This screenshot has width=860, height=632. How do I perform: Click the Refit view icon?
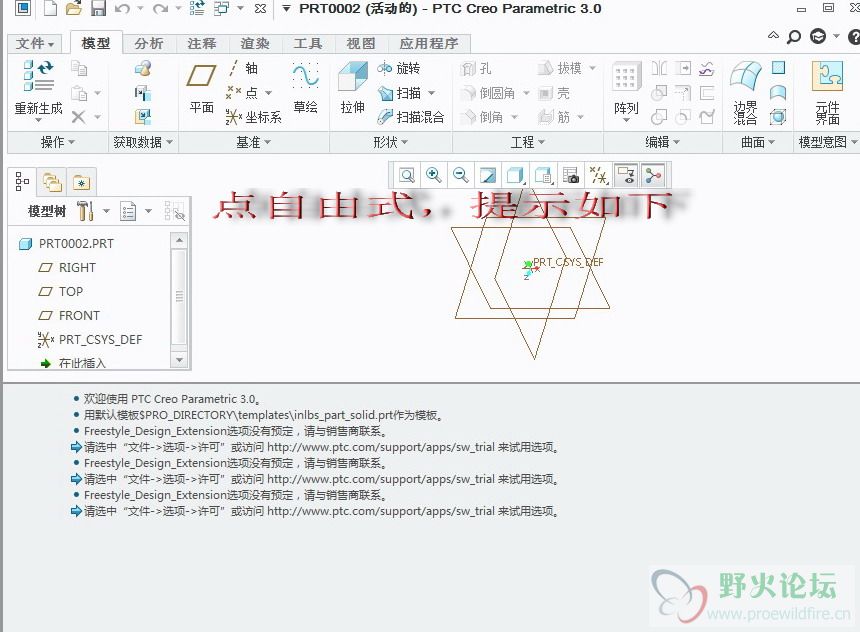point(407,176)
